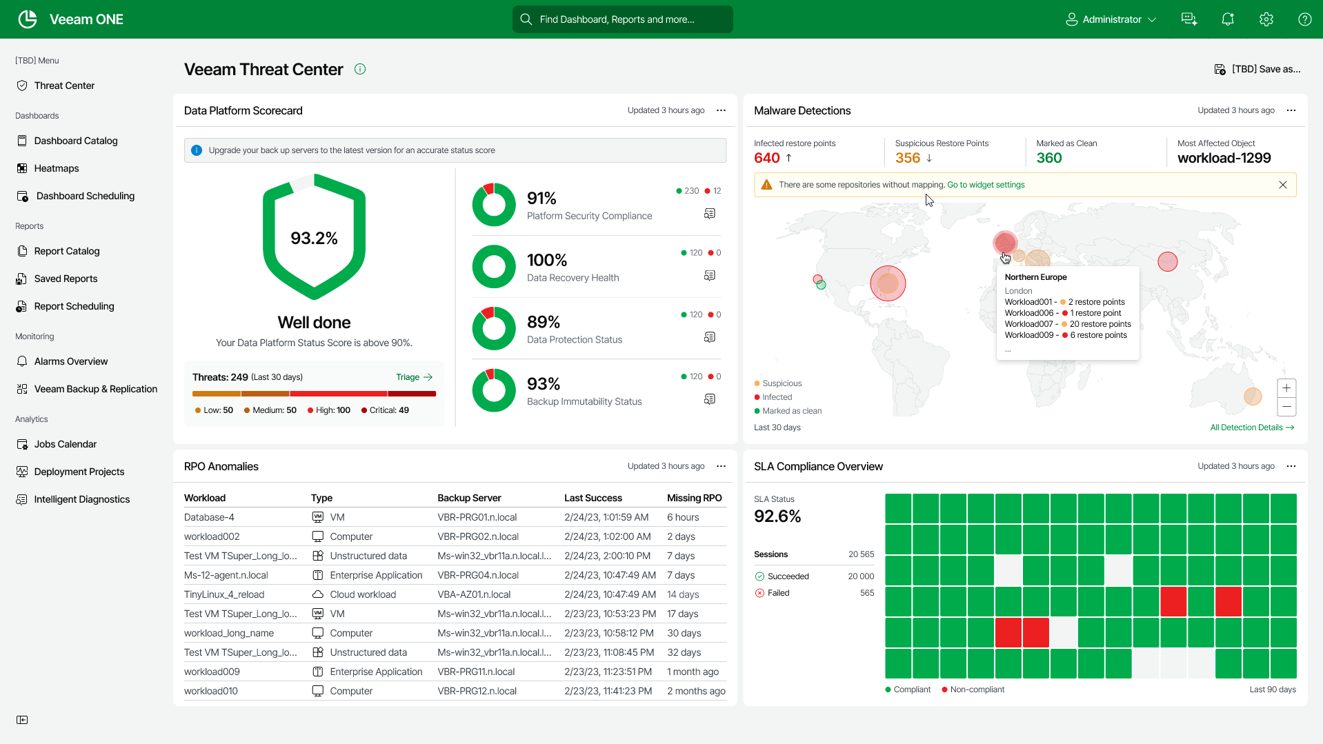Viewport: 1323px width, 744px height.
Task: Click the info icon beside Veeam Threat Center
Action: point(360,69)
